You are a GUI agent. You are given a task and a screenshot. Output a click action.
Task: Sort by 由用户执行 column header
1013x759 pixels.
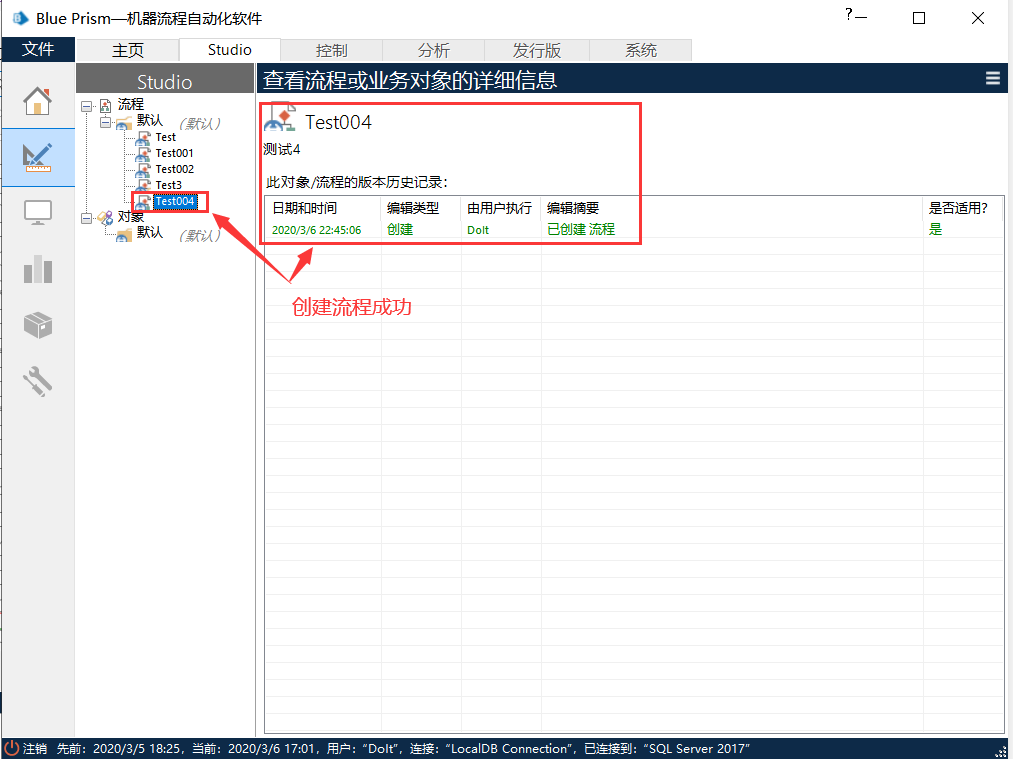501,208
